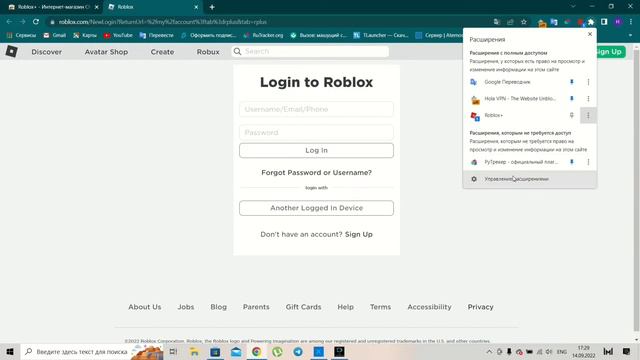Open Gmail bookmark in bookmarks bar
This screenshot has height=360, width=640.
pyautogui.click(x=55, y=36)
